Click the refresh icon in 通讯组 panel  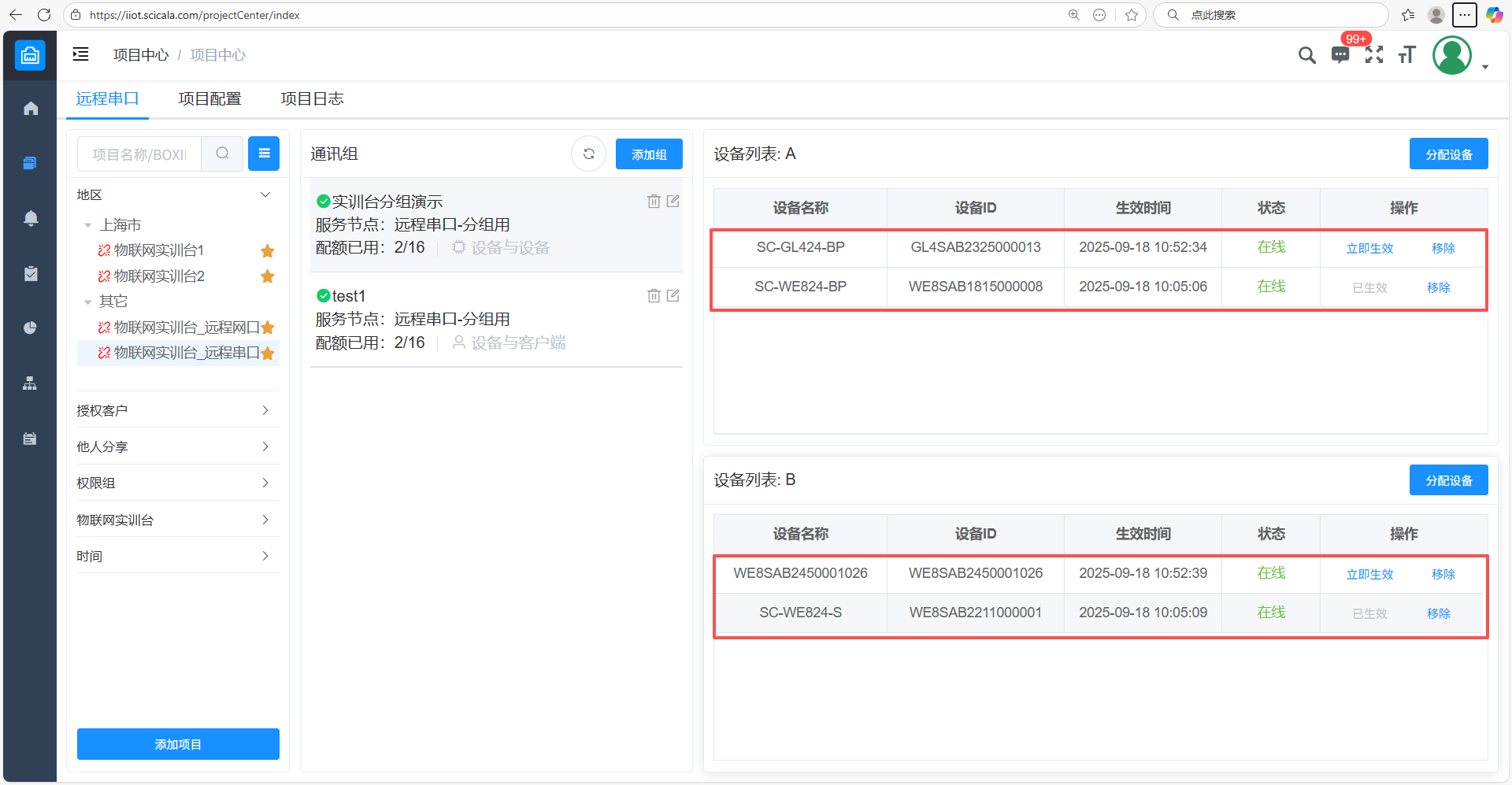click(588, 154)
